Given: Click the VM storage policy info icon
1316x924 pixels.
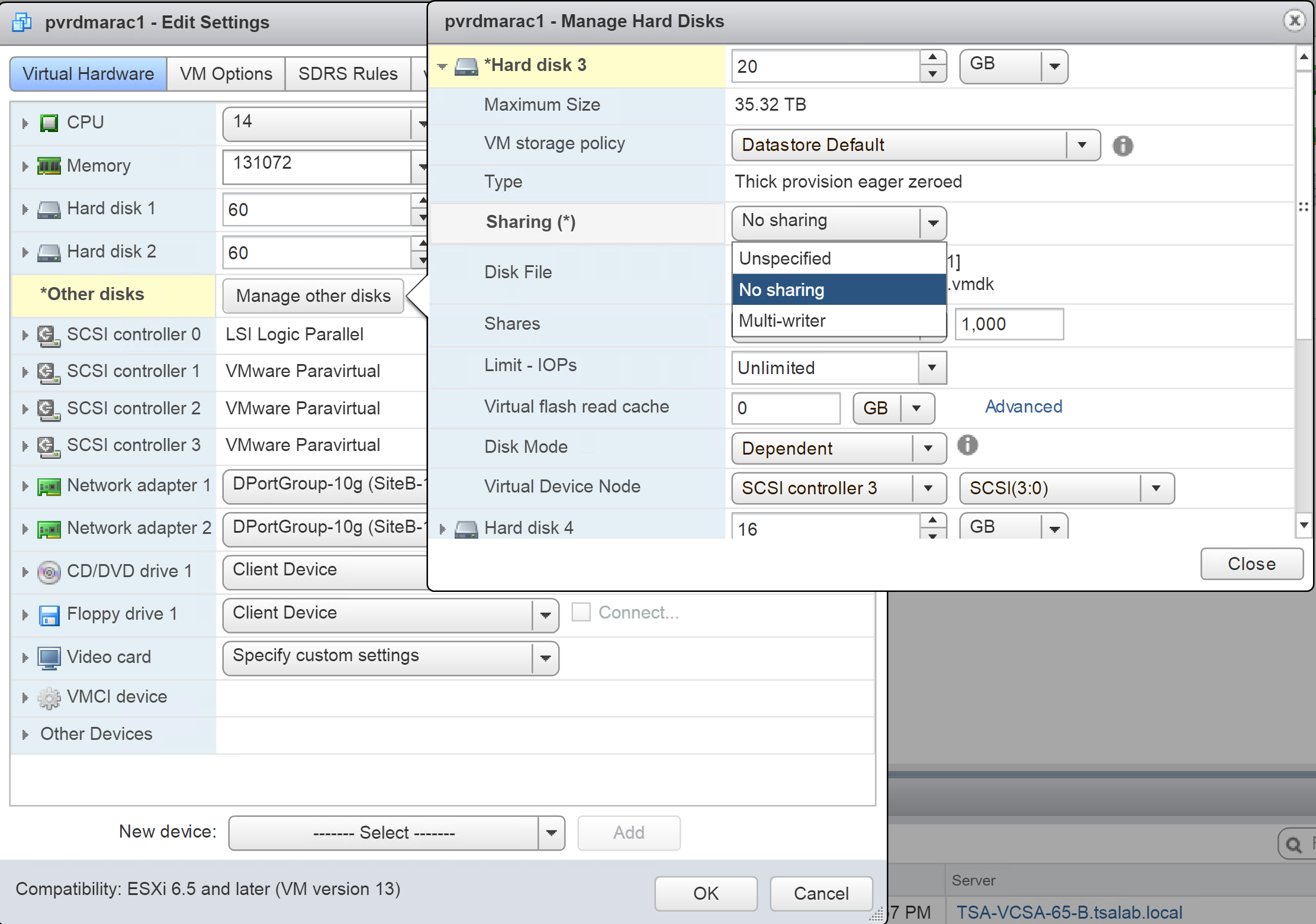Looking at the screenshot, I should pos(1122,146).
